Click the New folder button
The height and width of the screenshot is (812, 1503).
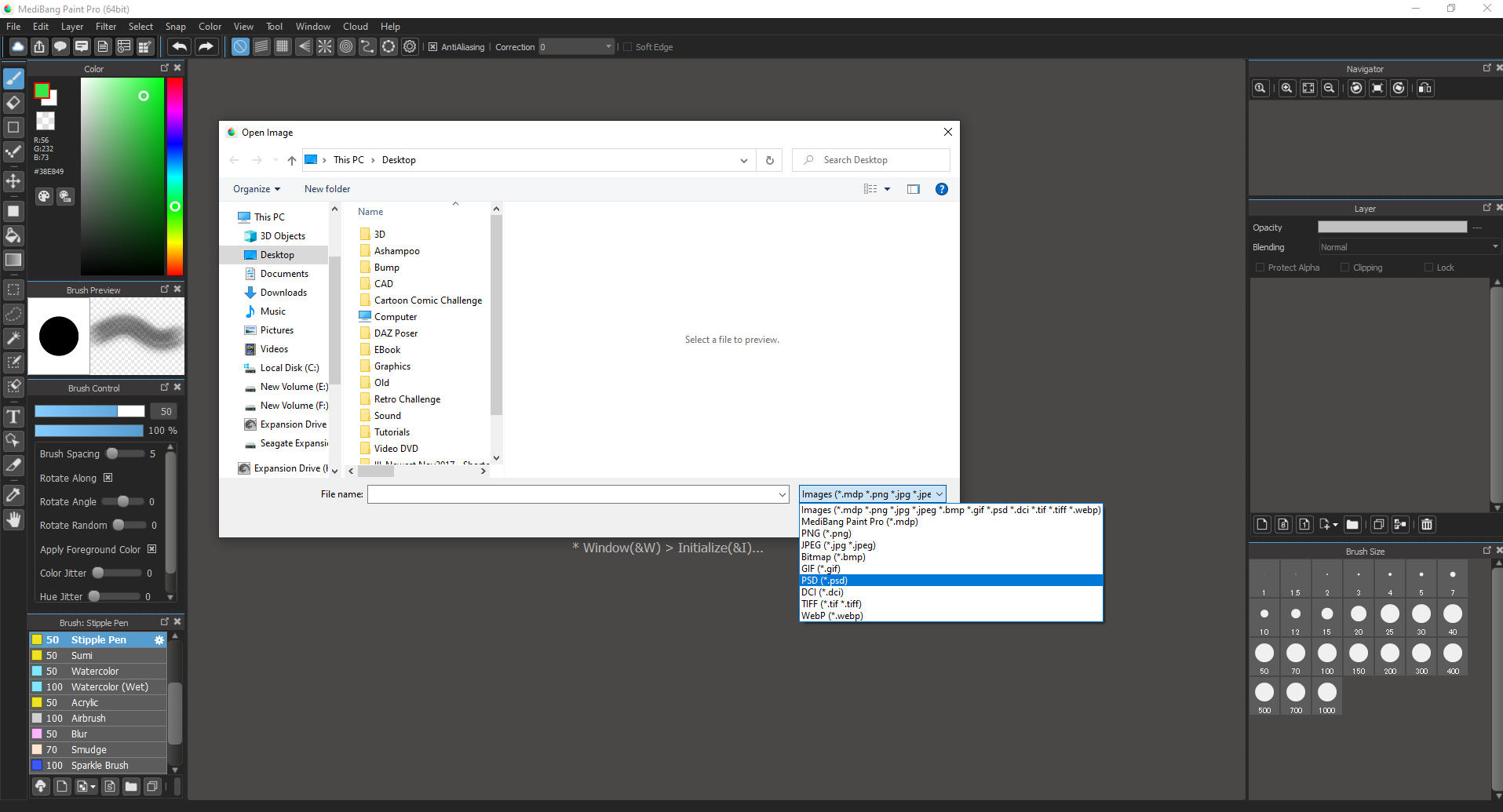[327, 189]
